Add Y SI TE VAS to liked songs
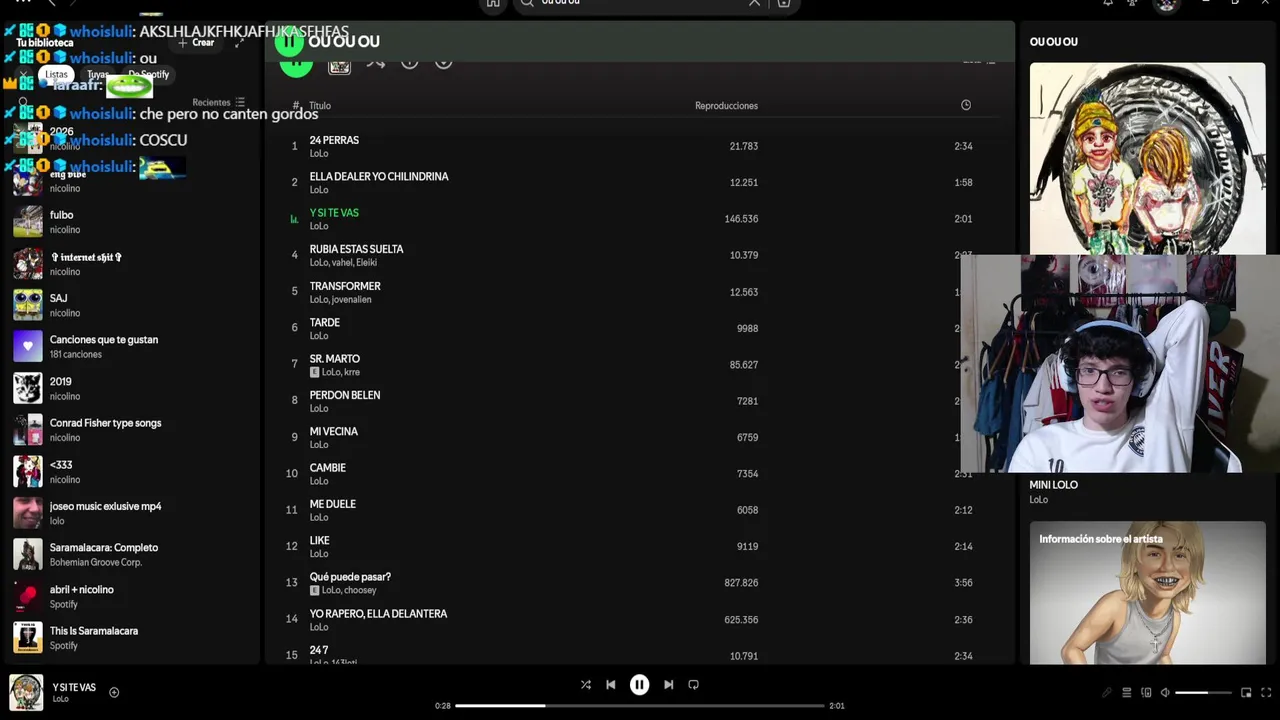This screenshot has height=720, width=1280. click(114, 692)
